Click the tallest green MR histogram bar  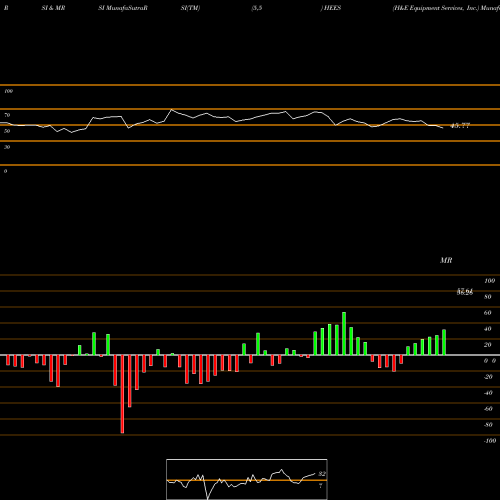click(x=344, y=334)
